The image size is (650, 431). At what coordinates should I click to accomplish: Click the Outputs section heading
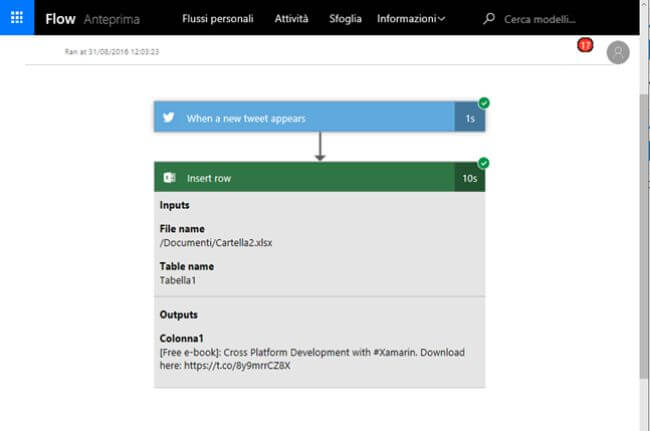[179, 315]
